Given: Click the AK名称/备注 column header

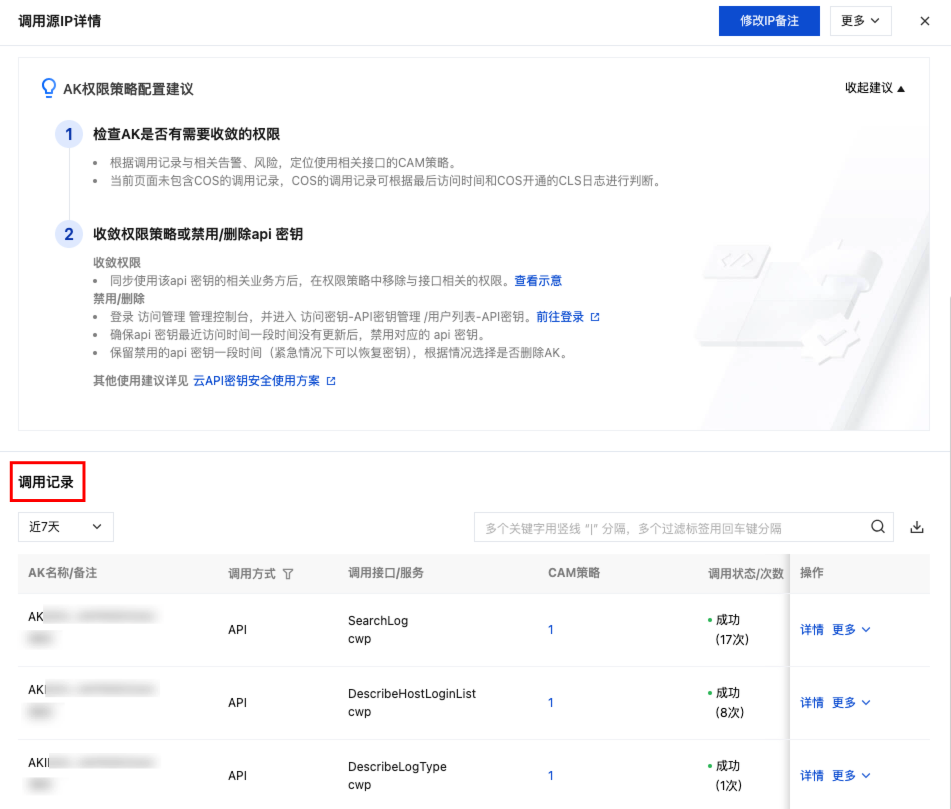Looking at the screenshot, I should point(62,573).
